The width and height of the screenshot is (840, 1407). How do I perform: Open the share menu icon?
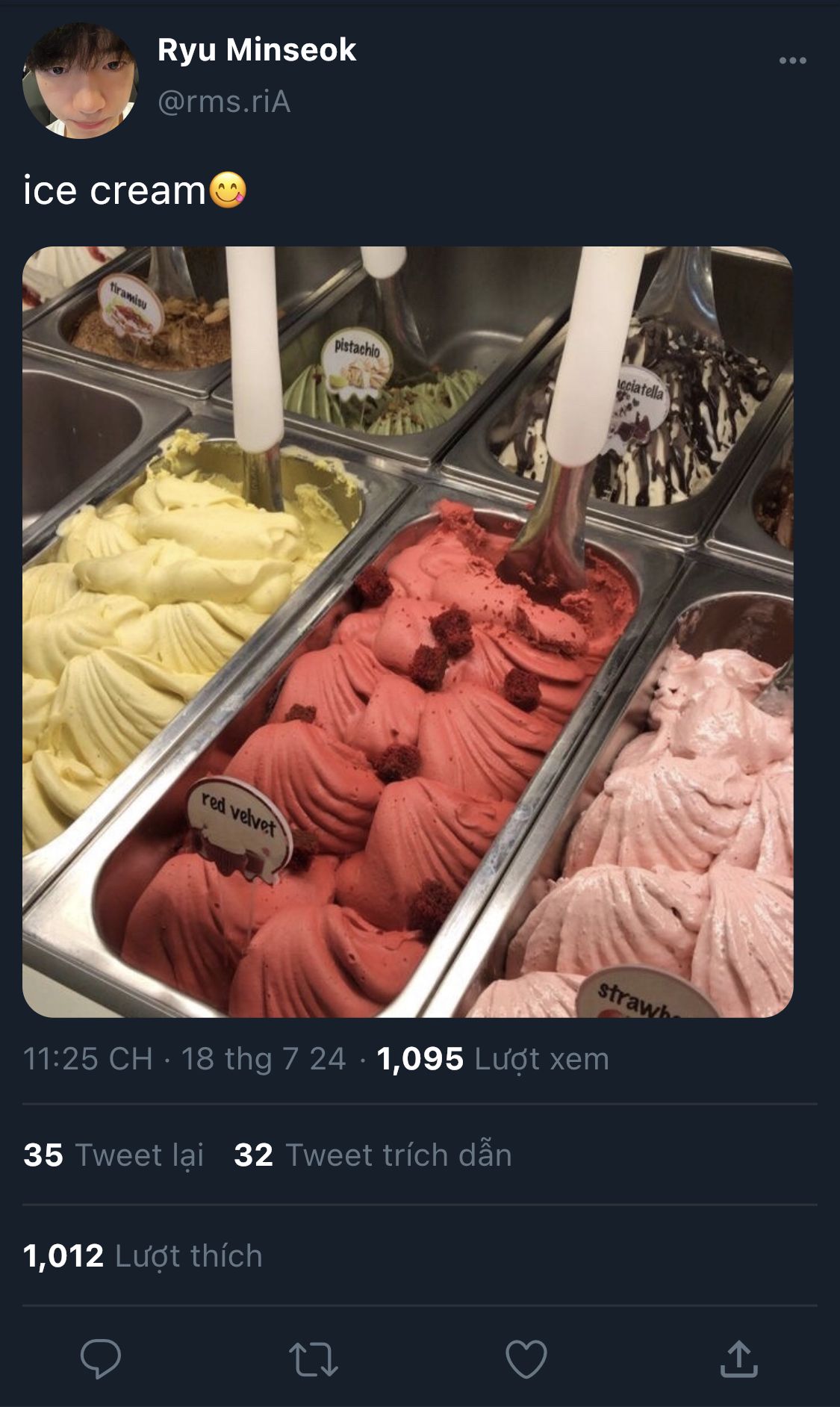(738, 1358)
